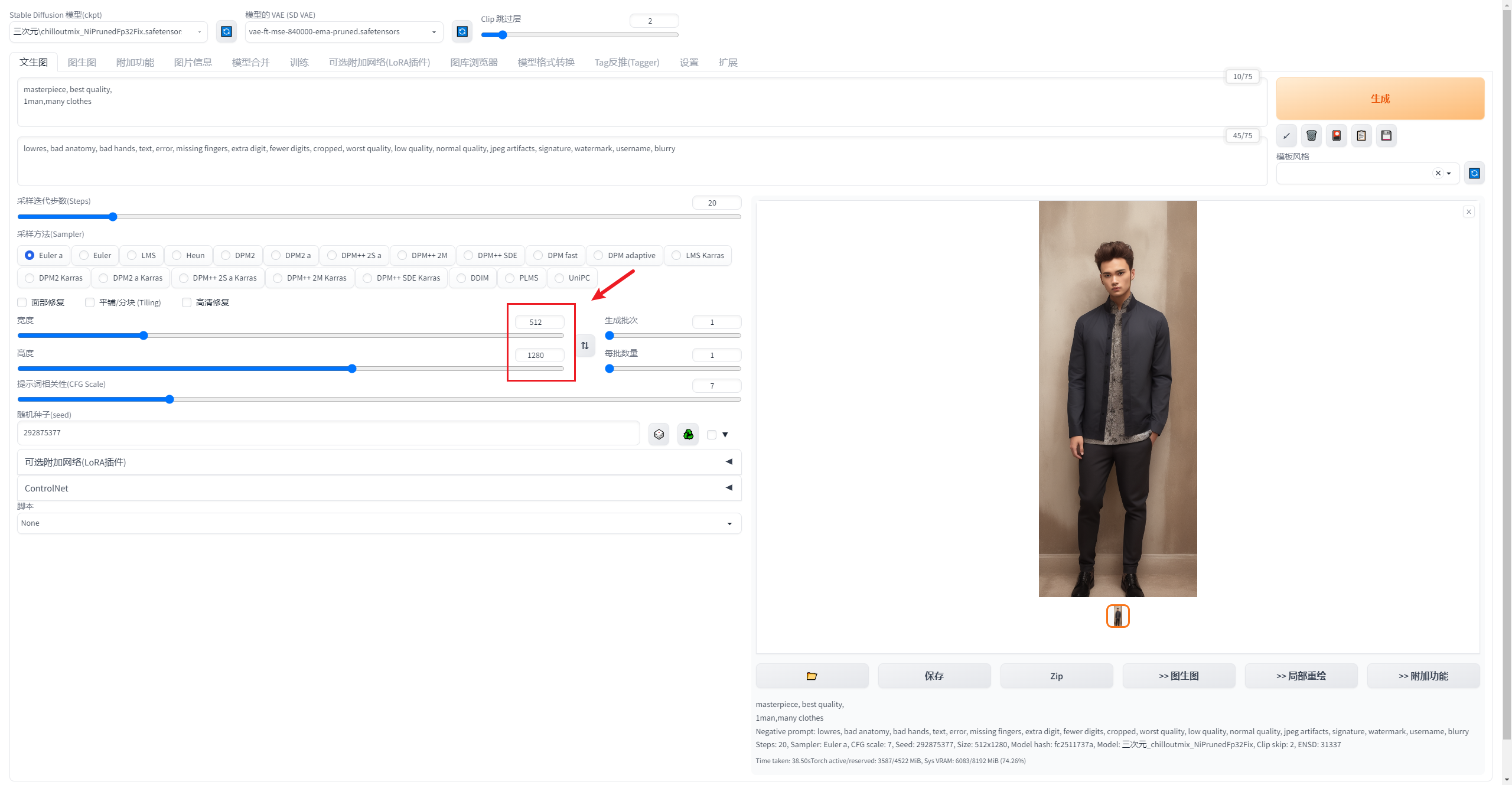The height and width of the screenshot is (785, 1512).
Task: Enable the 高清修复 hires fix checkbox
Action: (x=187, y=302)
